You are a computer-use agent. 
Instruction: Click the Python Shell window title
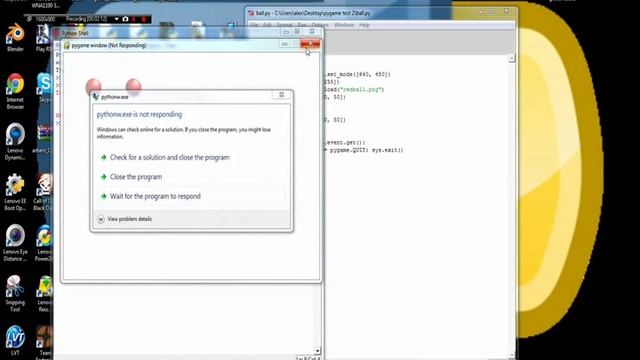tap(75, 33)
